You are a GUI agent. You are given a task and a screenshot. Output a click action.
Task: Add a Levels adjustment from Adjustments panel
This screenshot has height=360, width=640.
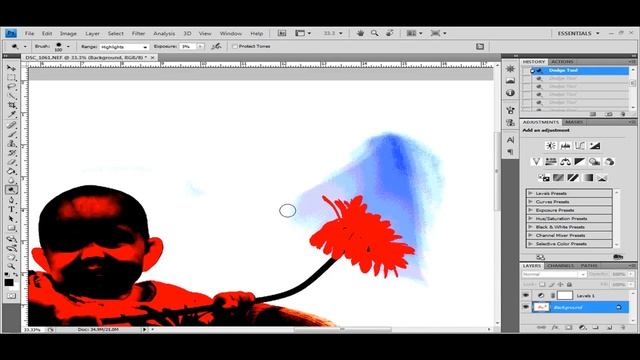pyautogui.click(x=565, y=146)
